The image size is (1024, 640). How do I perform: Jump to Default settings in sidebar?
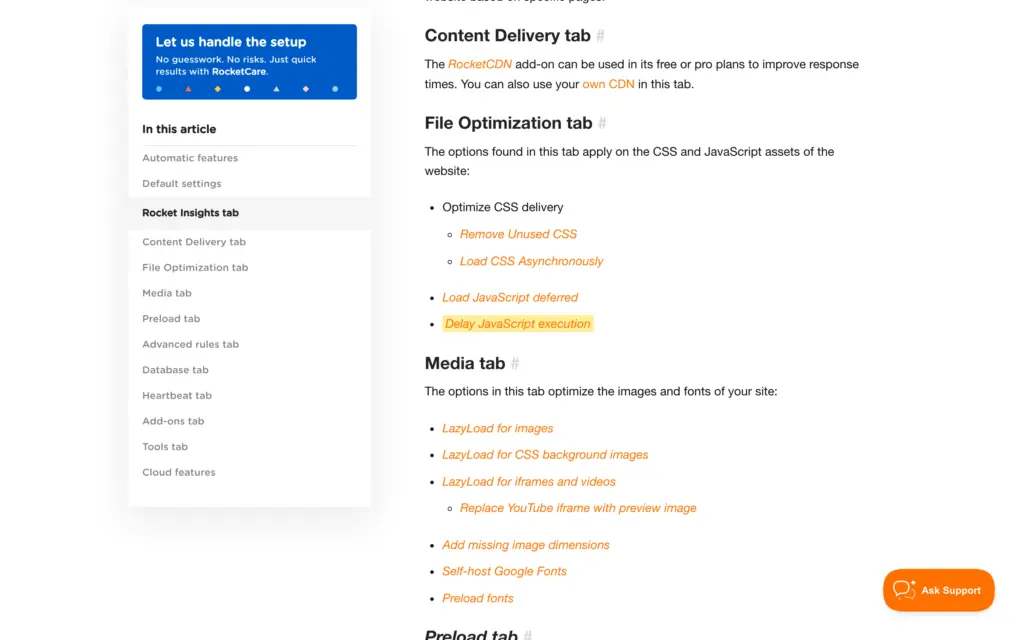coord(182,184)
